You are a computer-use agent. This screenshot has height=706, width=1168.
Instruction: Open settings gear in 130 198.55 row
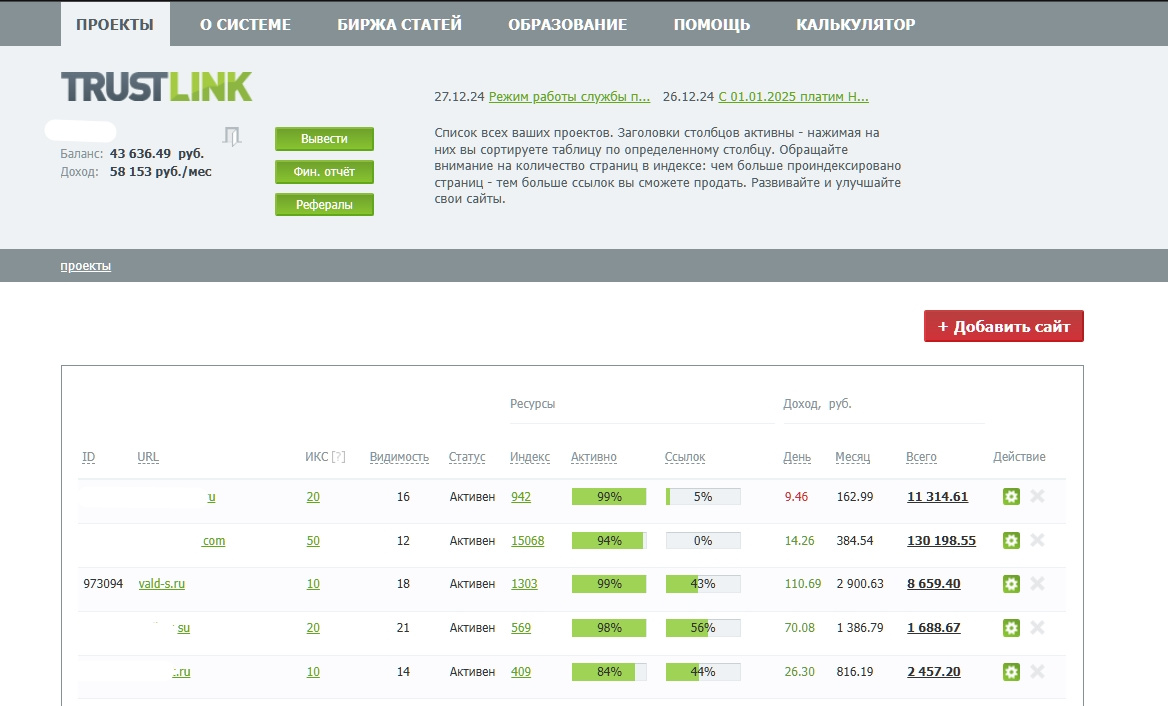point(1011,541)
